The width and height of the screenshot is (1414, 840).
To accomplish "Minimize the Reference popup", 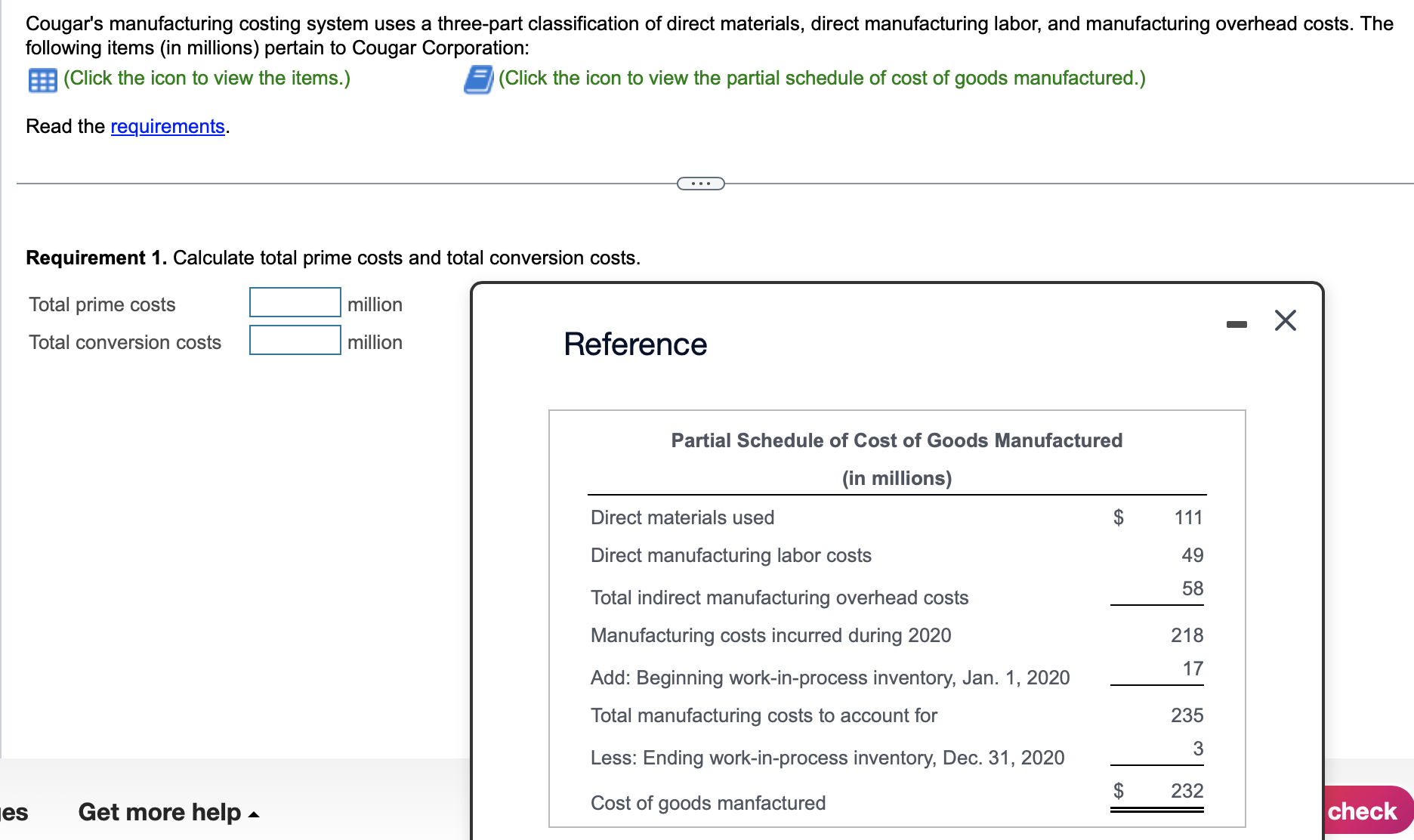I will click(x=1236, y=324).
